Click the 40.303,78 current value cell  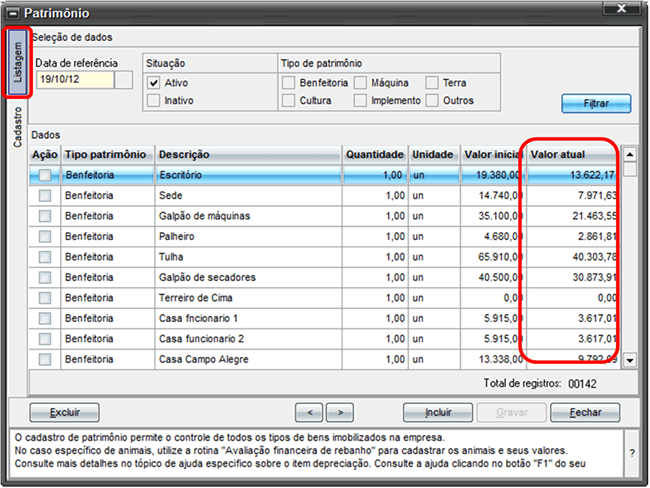tap(574, 257)
